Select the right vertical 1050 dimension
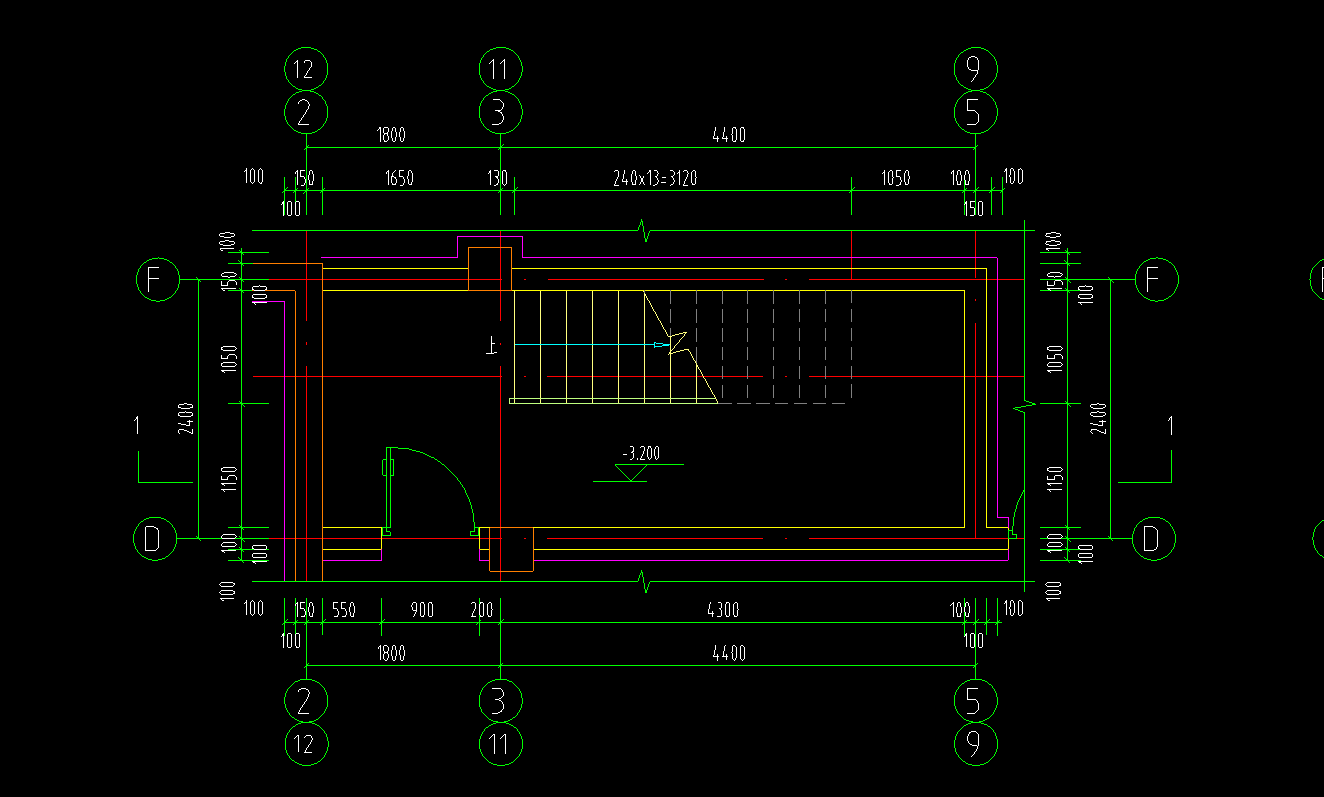This screenshot has width=1324, height=797. [1054, 358]
